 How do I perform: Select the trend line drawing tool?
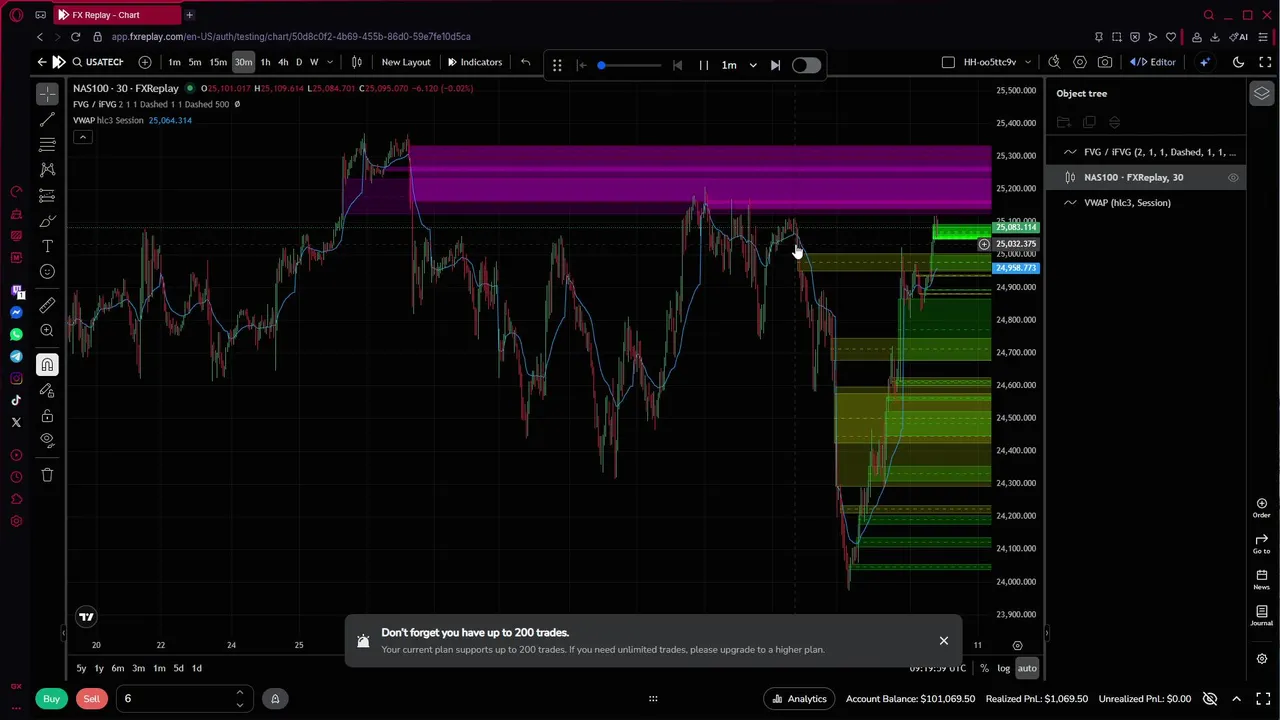point(47,119)
